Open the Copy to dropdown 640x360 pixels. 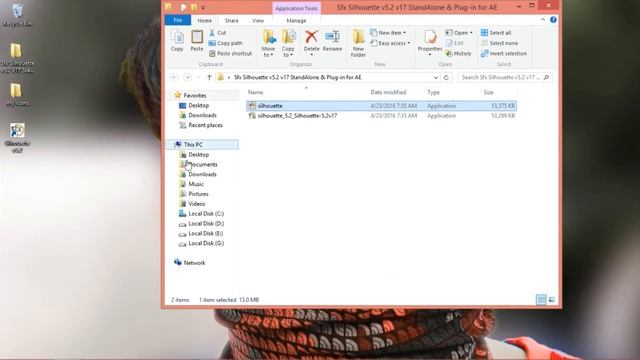pos(288,44)
